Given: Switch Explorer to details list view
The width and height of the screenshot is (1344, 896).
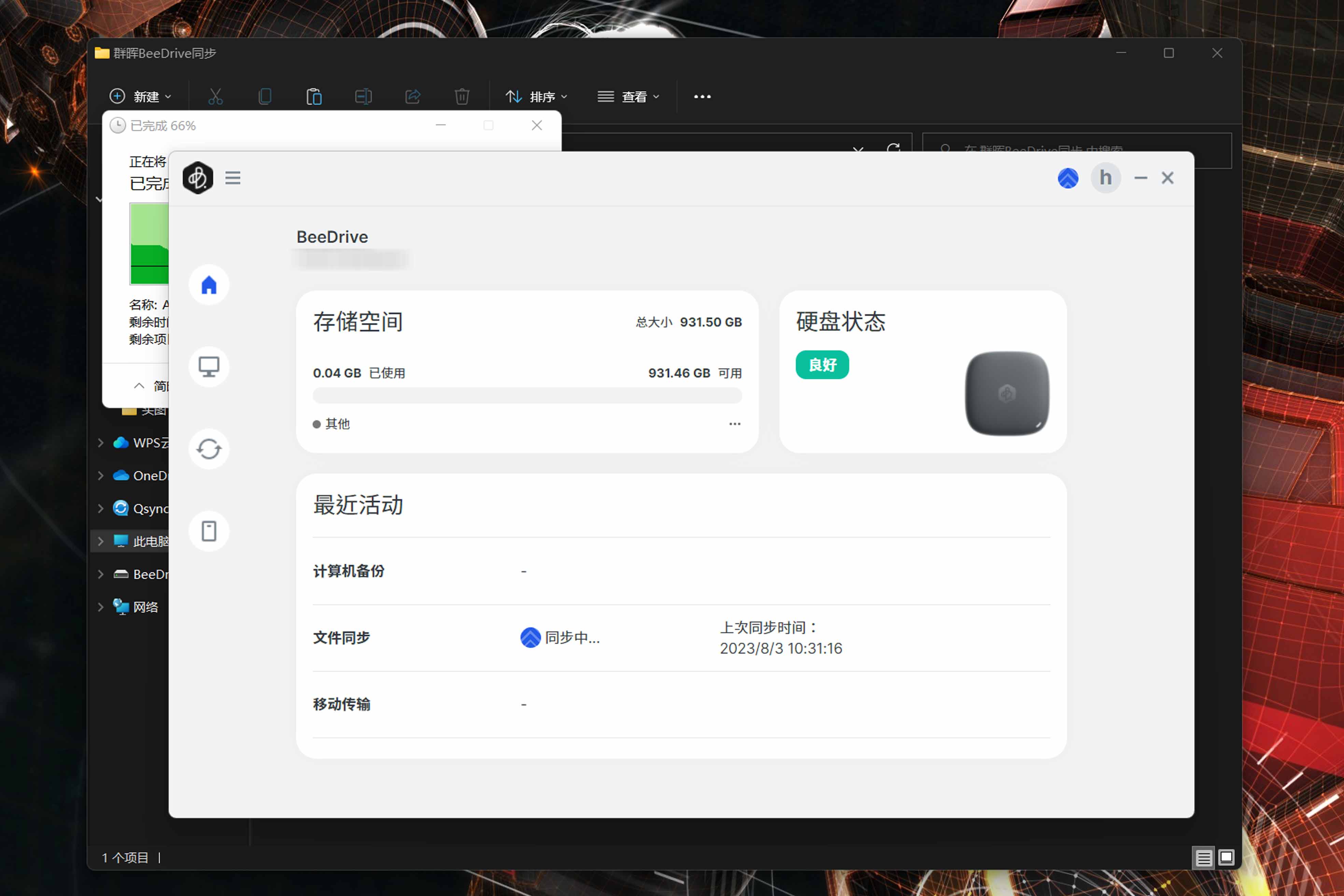Looking at the screenshot, I should pyautogui.click(x=1203, y=858).
